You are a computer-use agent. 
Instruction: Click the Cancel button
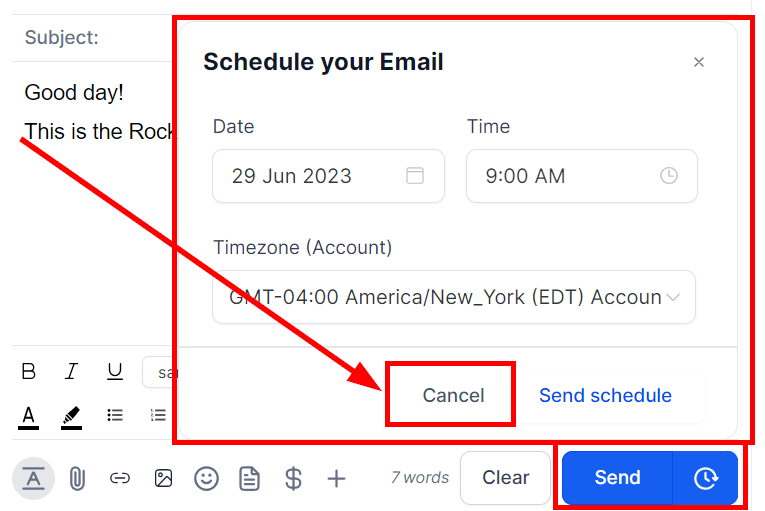point(453,396)
